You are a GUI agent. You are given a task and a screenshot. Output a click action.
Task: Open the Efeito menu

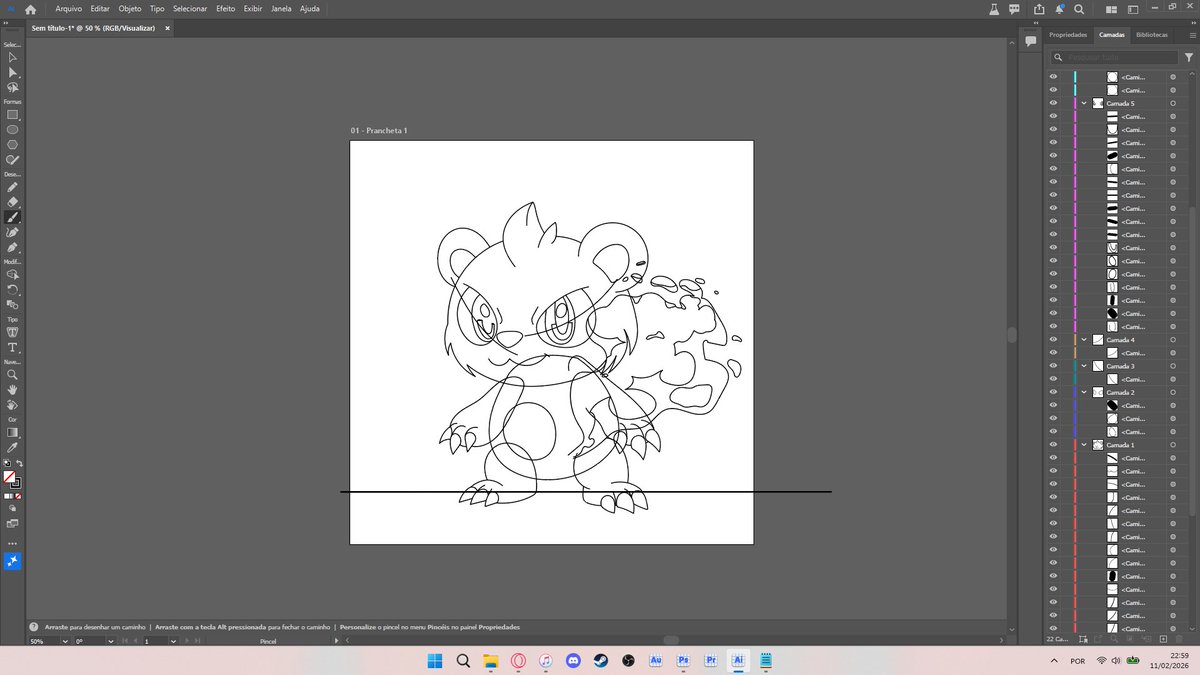226,8
